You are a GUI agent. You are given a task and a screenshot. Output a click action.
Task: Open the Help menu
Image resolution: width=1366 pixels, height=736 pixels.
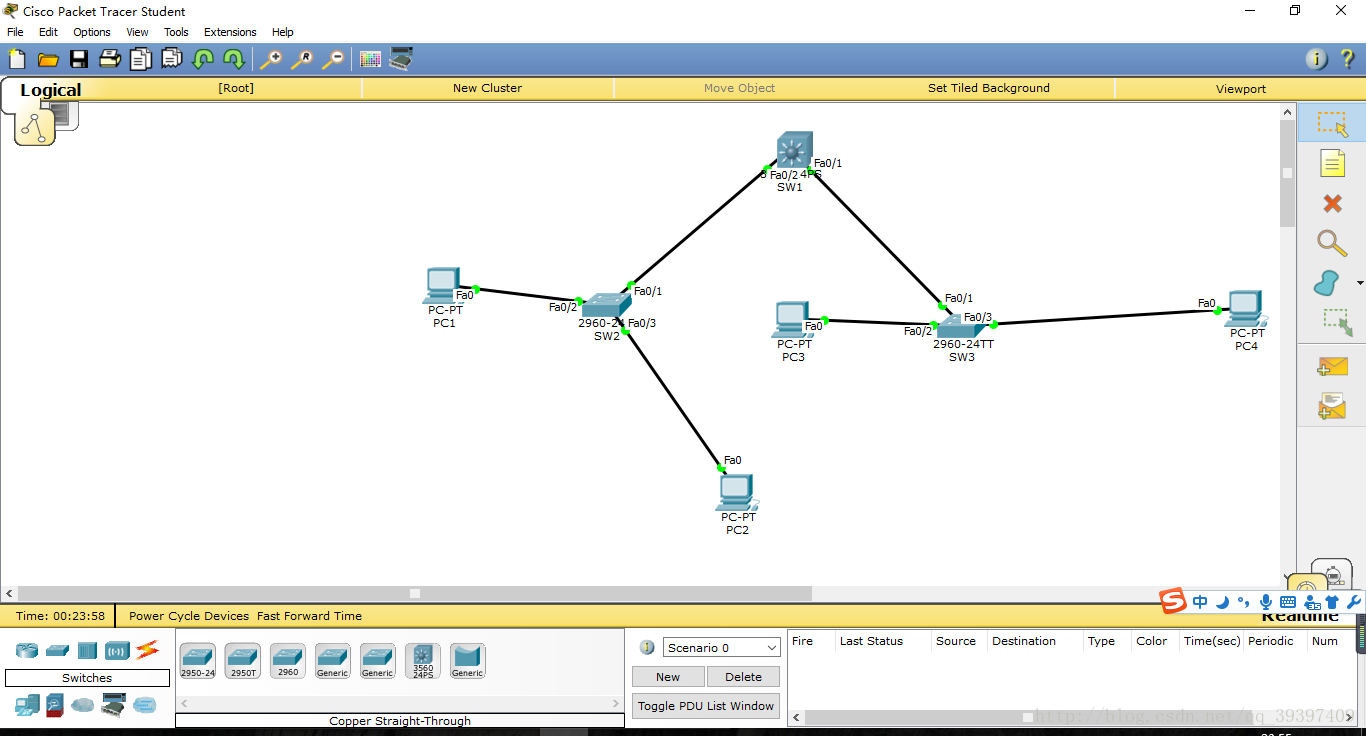coord(283,32)
